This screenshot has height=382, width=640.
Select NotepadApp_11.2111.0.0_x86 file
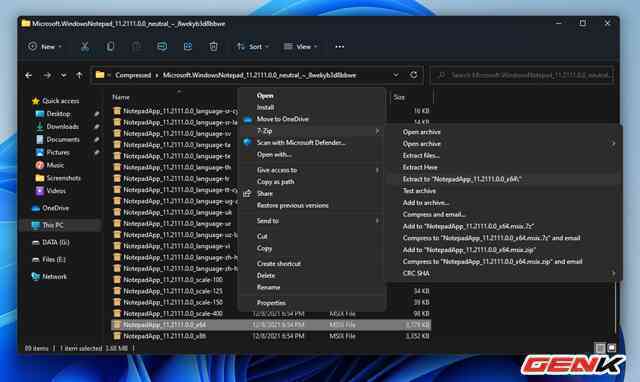(x=271, y=336)
